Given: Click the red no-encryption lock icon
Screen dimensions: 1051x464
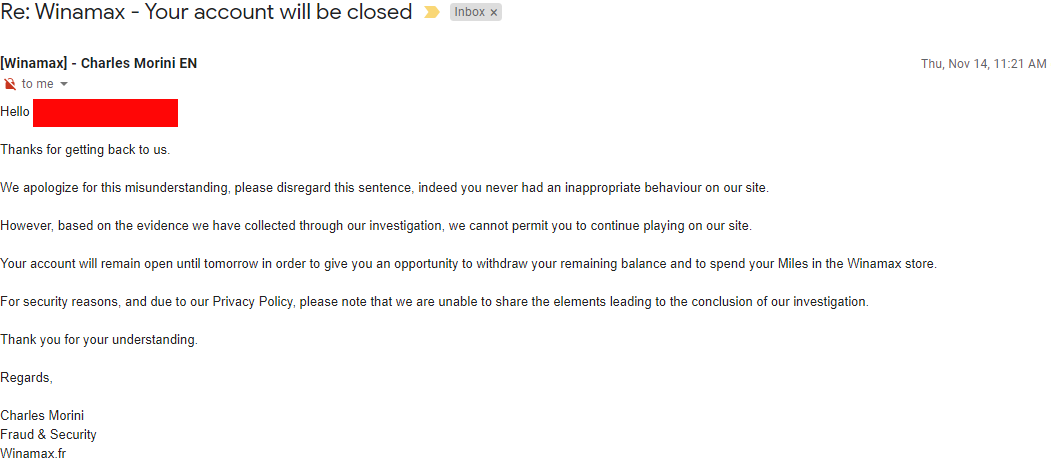Looking at the screenshot, I should coord(9,84).
